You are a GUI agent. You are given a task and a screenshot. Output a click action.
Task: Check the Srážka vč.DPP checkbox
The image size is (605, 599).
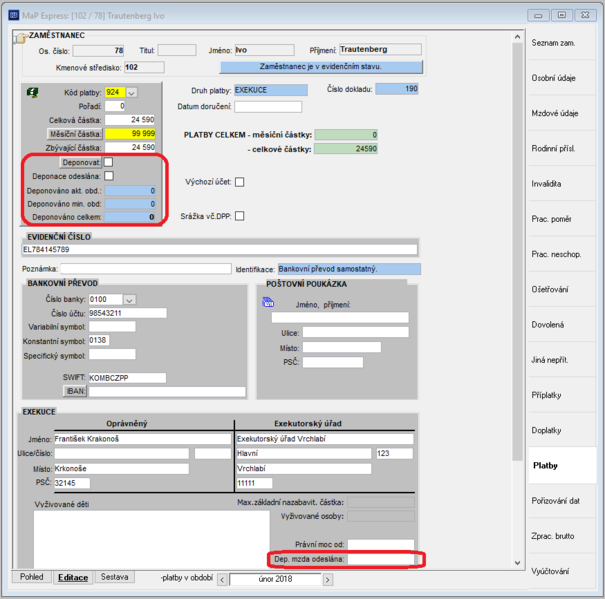tap(240, 216)
